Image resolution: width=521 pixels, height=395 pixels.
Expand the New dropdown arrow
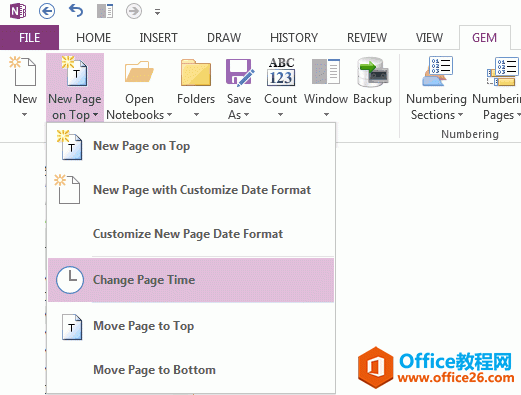pyautogui.click(x=24, y=115)
